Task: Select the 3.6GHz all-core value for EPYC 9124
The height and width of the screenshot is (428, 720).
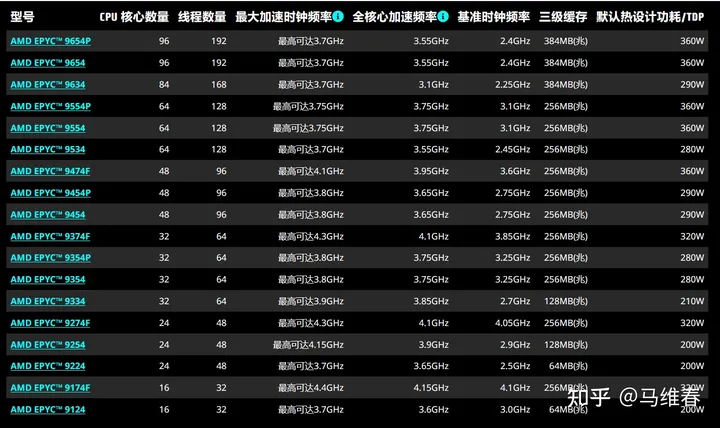Action: [433, 409]
